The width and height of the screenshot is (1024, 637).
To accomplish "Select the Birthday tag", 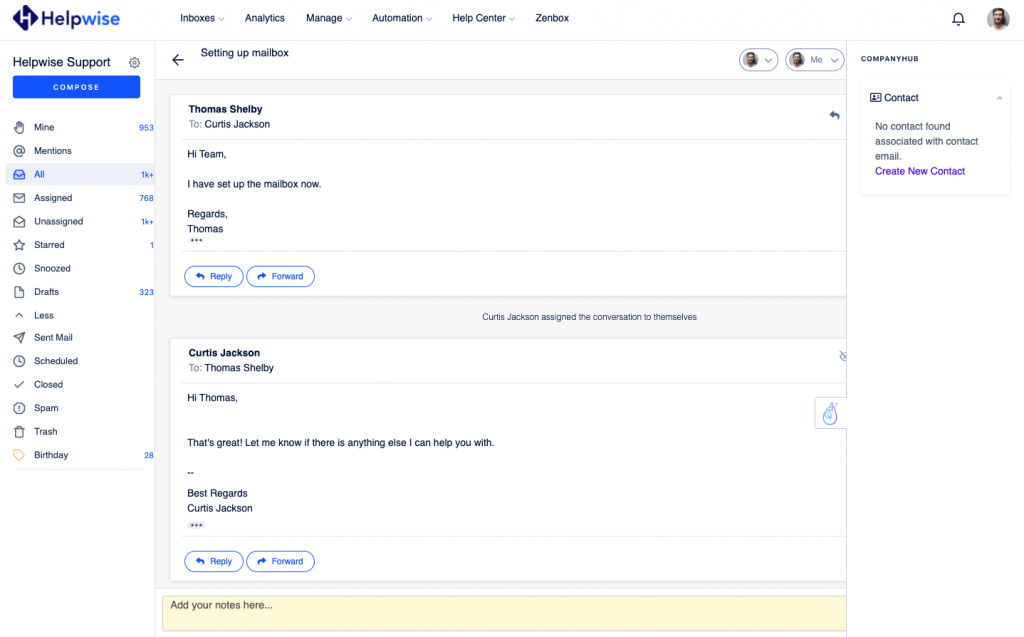I will point(51,455).
